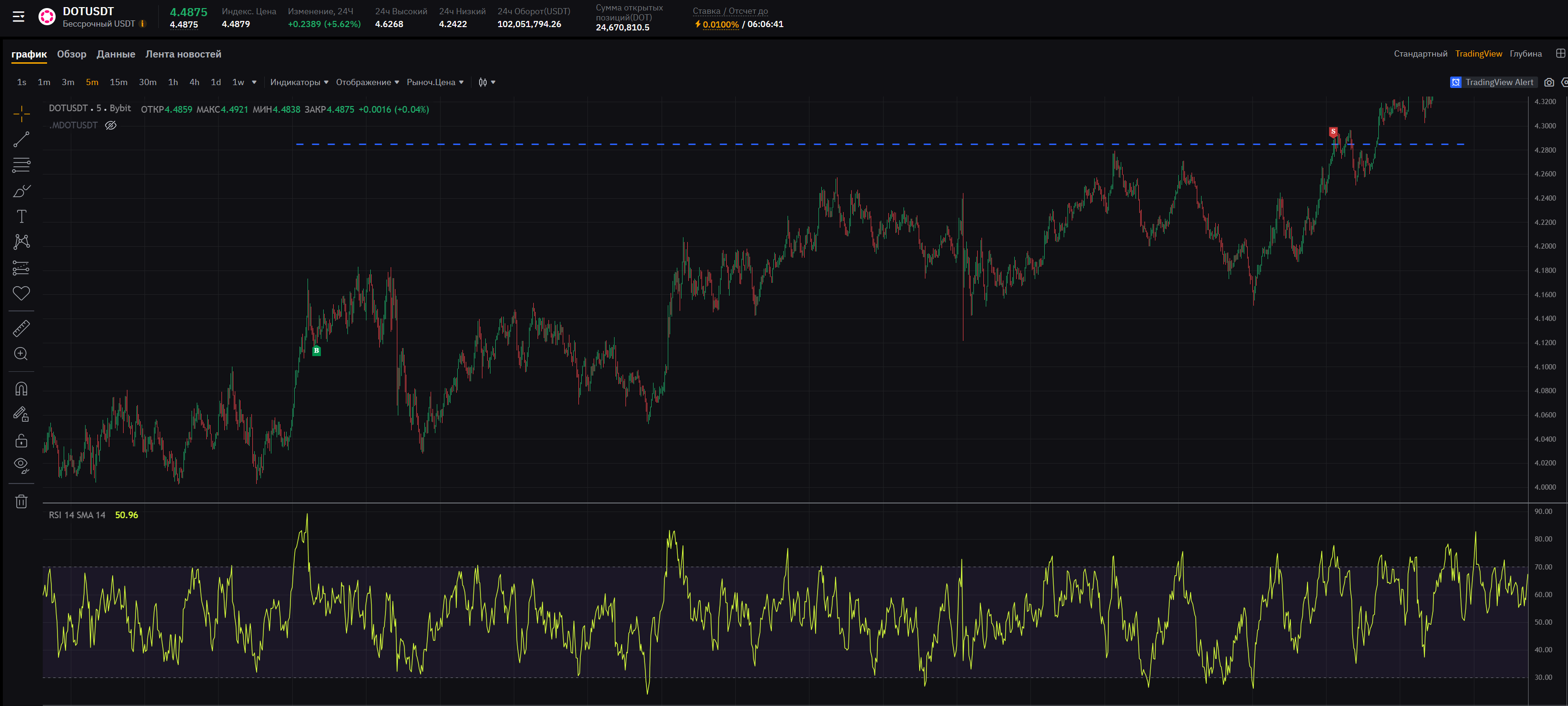
Task: Open the Лента новостей tab
Action: pos(183,54)
